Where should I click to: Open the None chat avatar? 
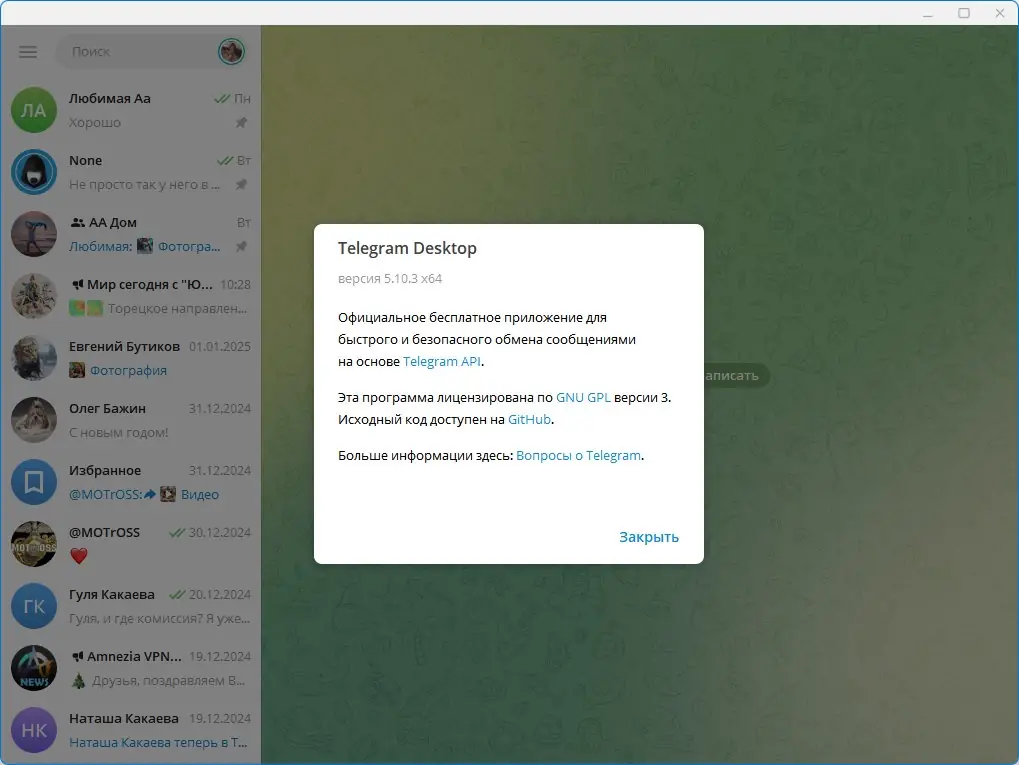[34, 172]
